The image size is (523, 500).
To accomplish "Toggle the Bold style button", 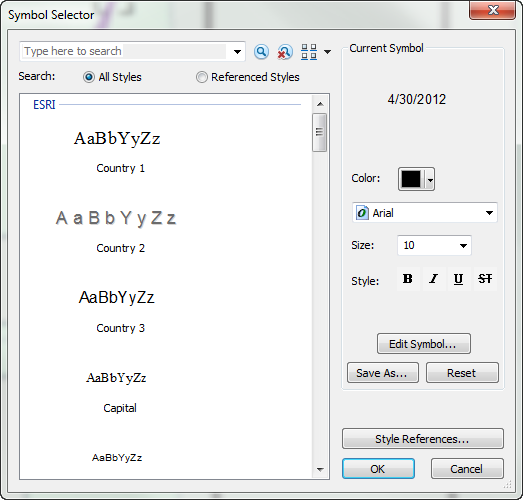I will click(x=408, y=279).
